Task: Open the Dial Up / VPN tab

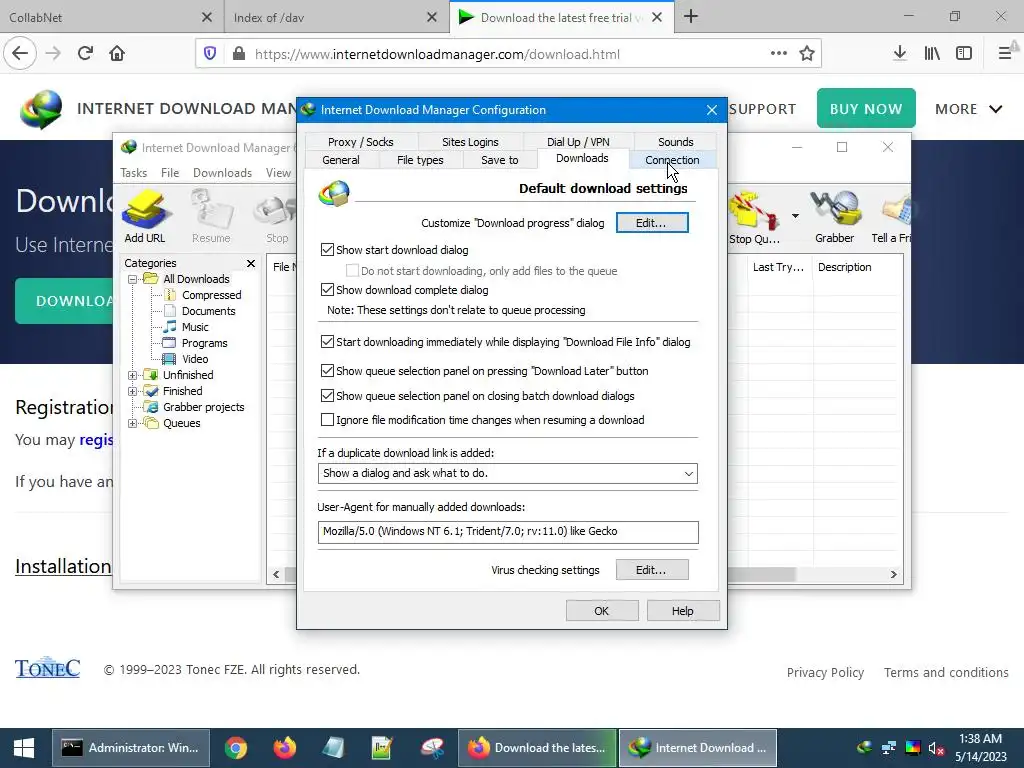Action: click(578, 142)
